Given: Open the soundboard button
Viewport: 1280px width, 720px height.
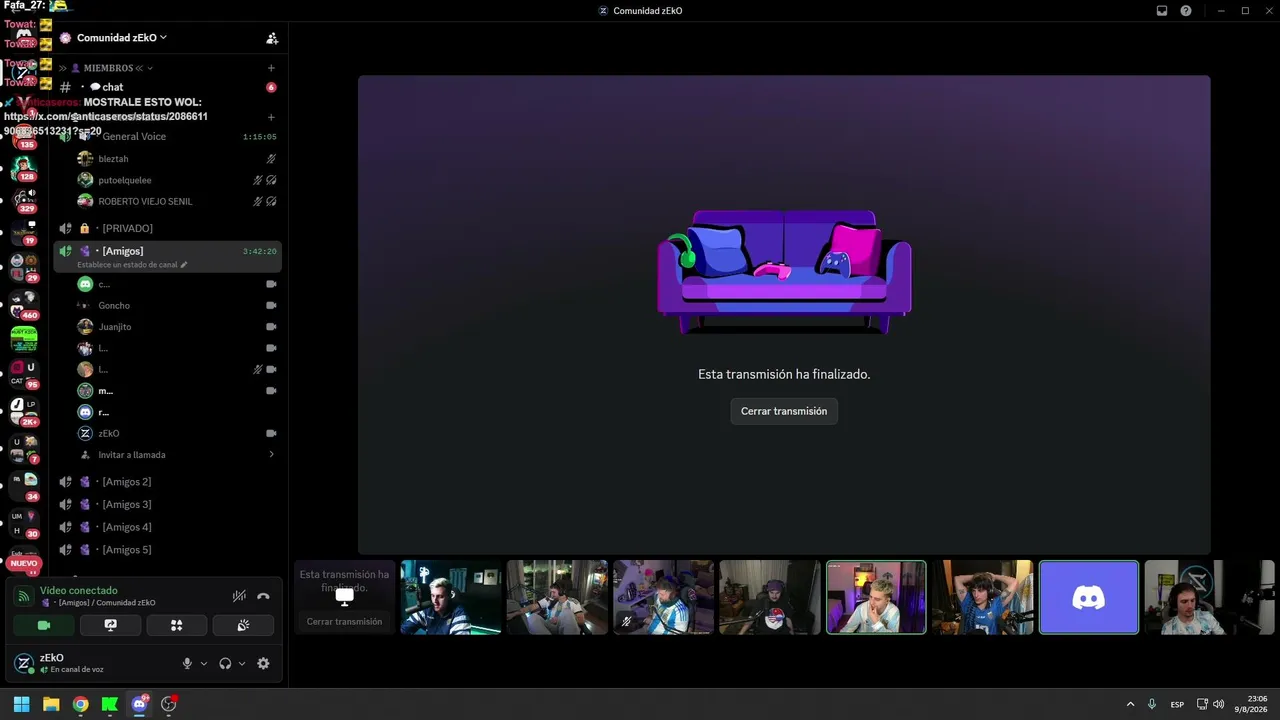Looking at the screenshot, I should pos(243,625).
